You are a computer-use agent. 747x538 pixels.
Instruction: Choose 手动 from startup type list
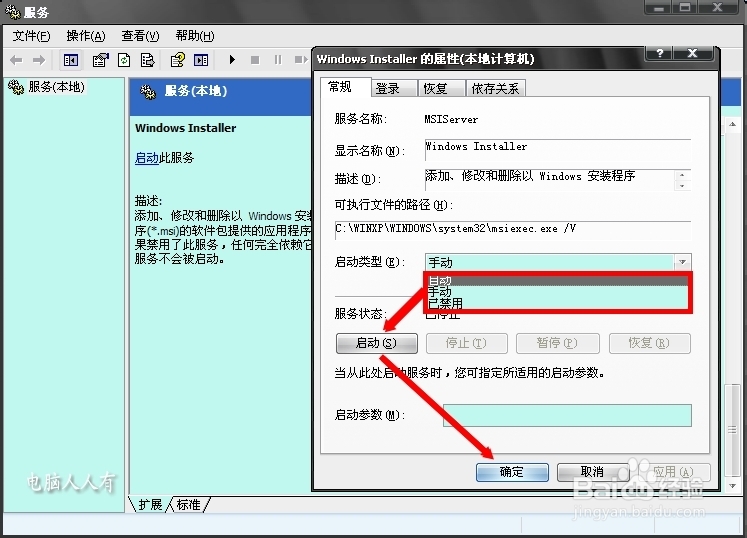556,291
